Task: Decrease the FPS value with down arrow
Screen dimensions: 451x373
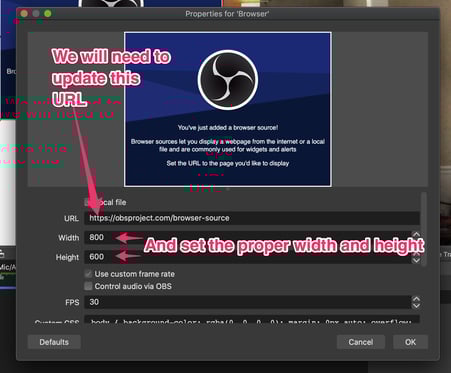Action: (416, 305)
